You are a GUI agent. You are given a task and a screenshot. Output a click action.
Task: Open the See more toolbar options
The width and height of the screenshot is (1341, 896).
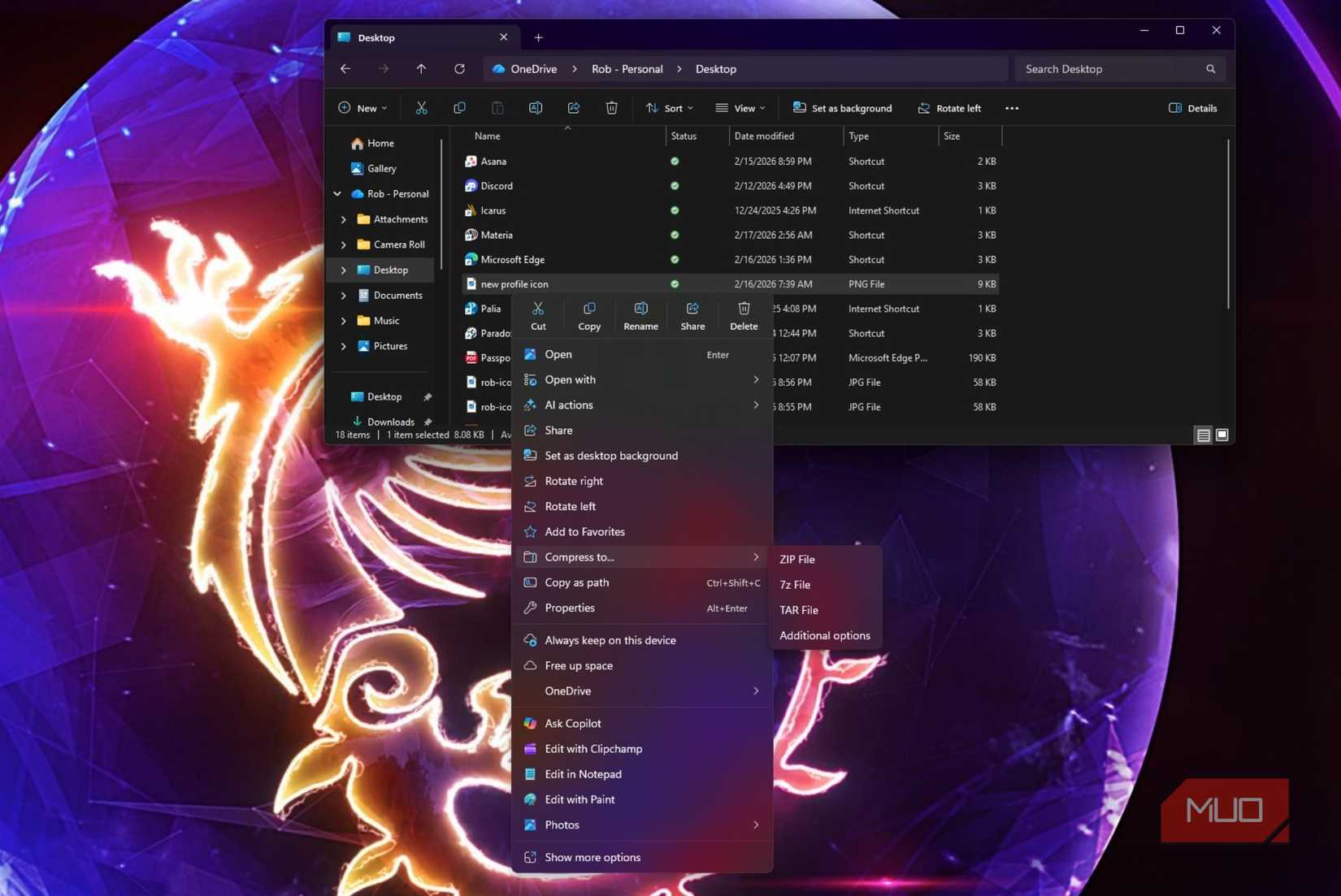coord(1012,108)
